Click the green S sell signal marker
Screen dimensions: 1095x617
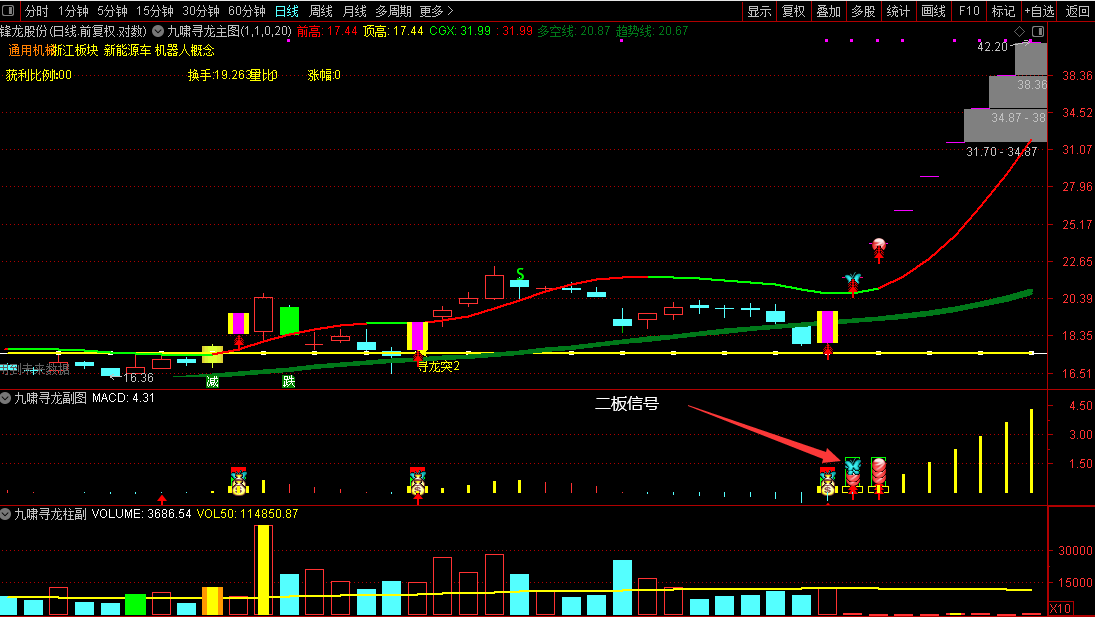(520, 273)
